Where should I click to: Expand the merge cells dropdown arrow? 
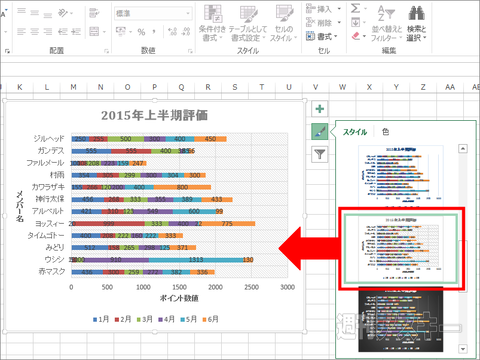[x=104, y=32]
